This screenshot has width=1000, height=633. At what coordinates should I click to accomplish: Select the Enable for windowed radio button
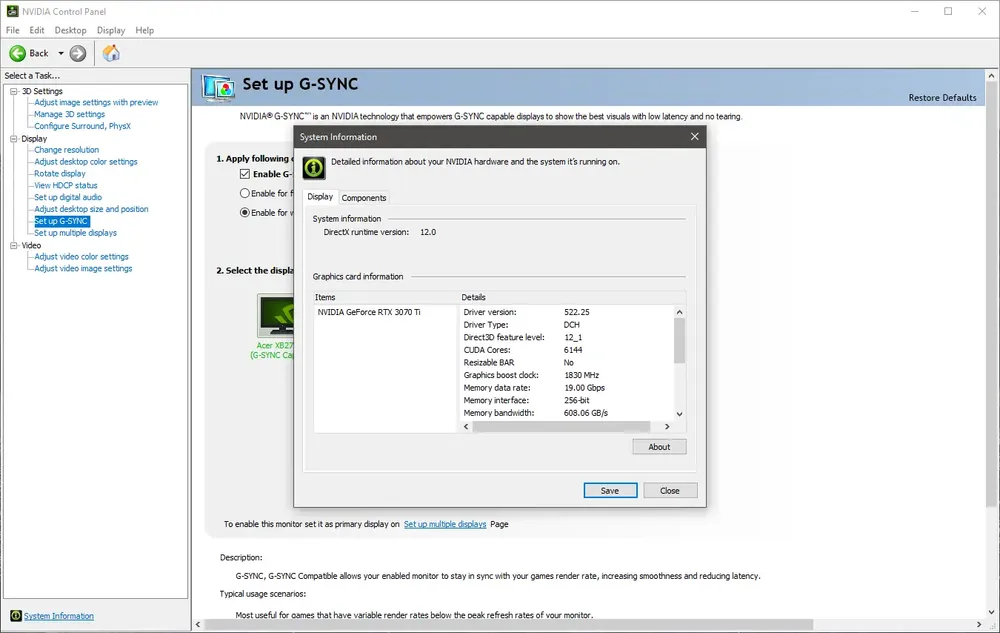click(245, 212)
